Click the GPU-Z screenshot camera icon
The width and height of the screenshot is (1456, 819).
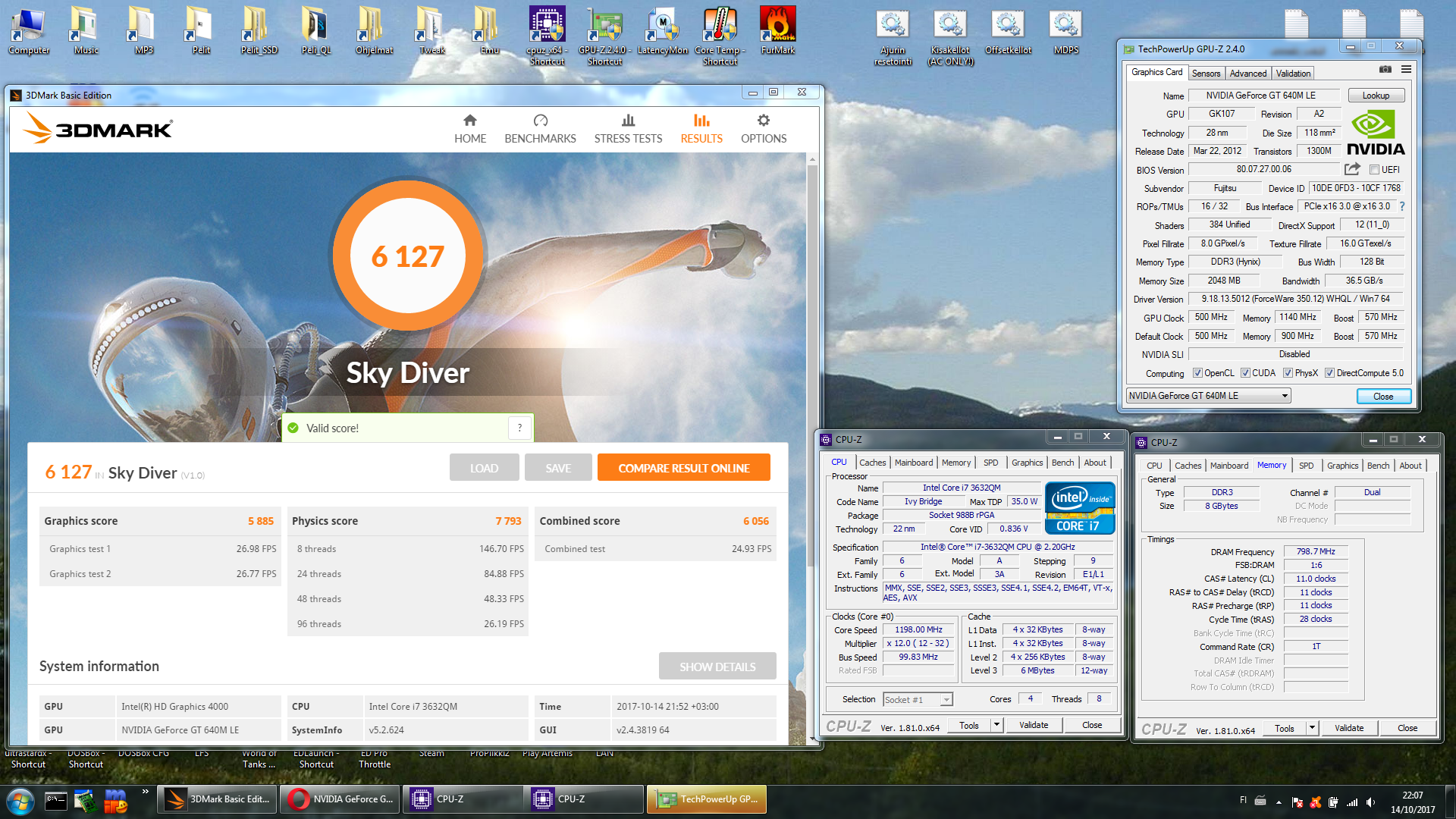(x=1385, y=69)
